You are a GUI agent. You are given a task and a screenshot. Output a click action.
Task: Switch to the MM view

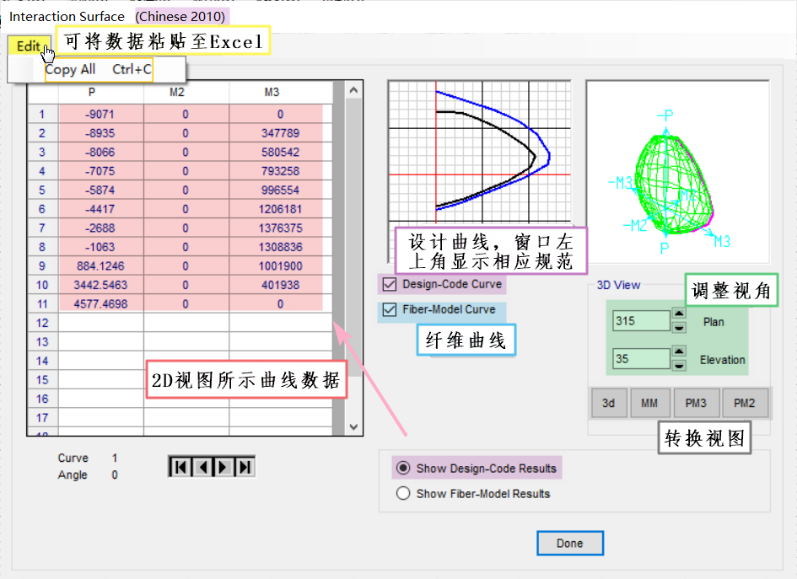click(x=649, y=403)
